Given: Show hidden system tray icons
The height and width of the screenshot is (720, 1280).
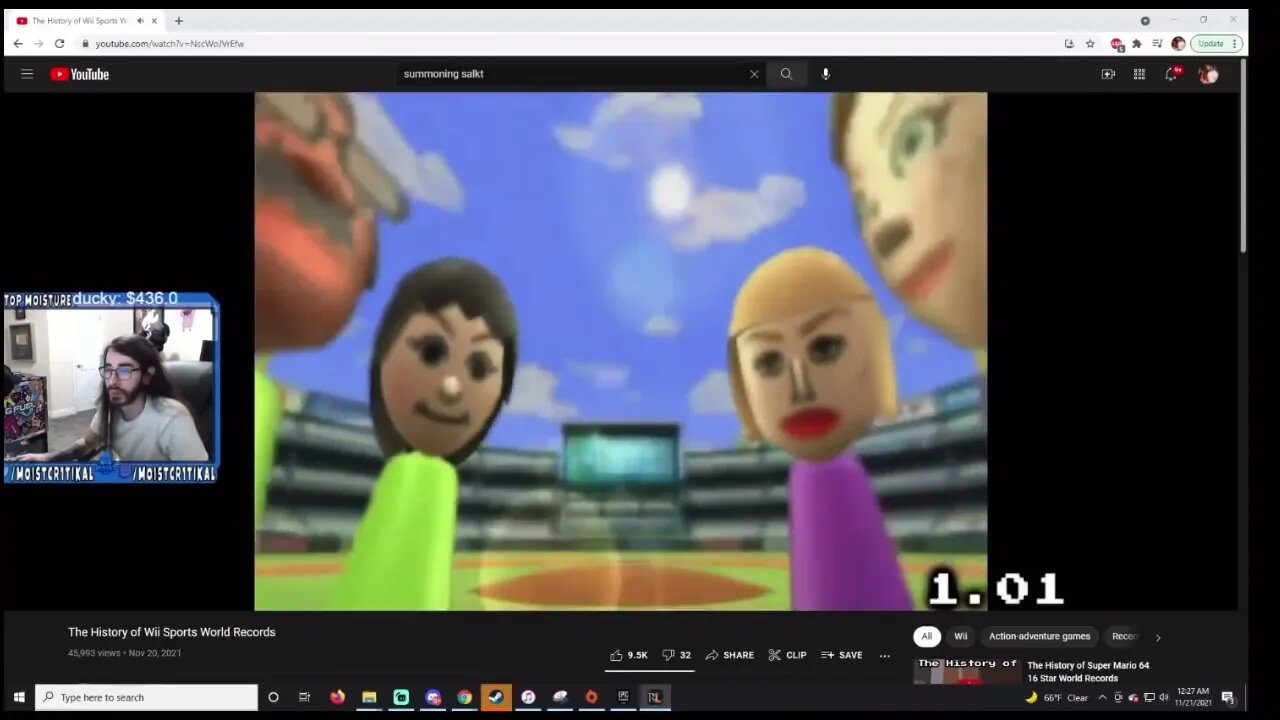Looking at the screenshot, I should [1102, 698].
